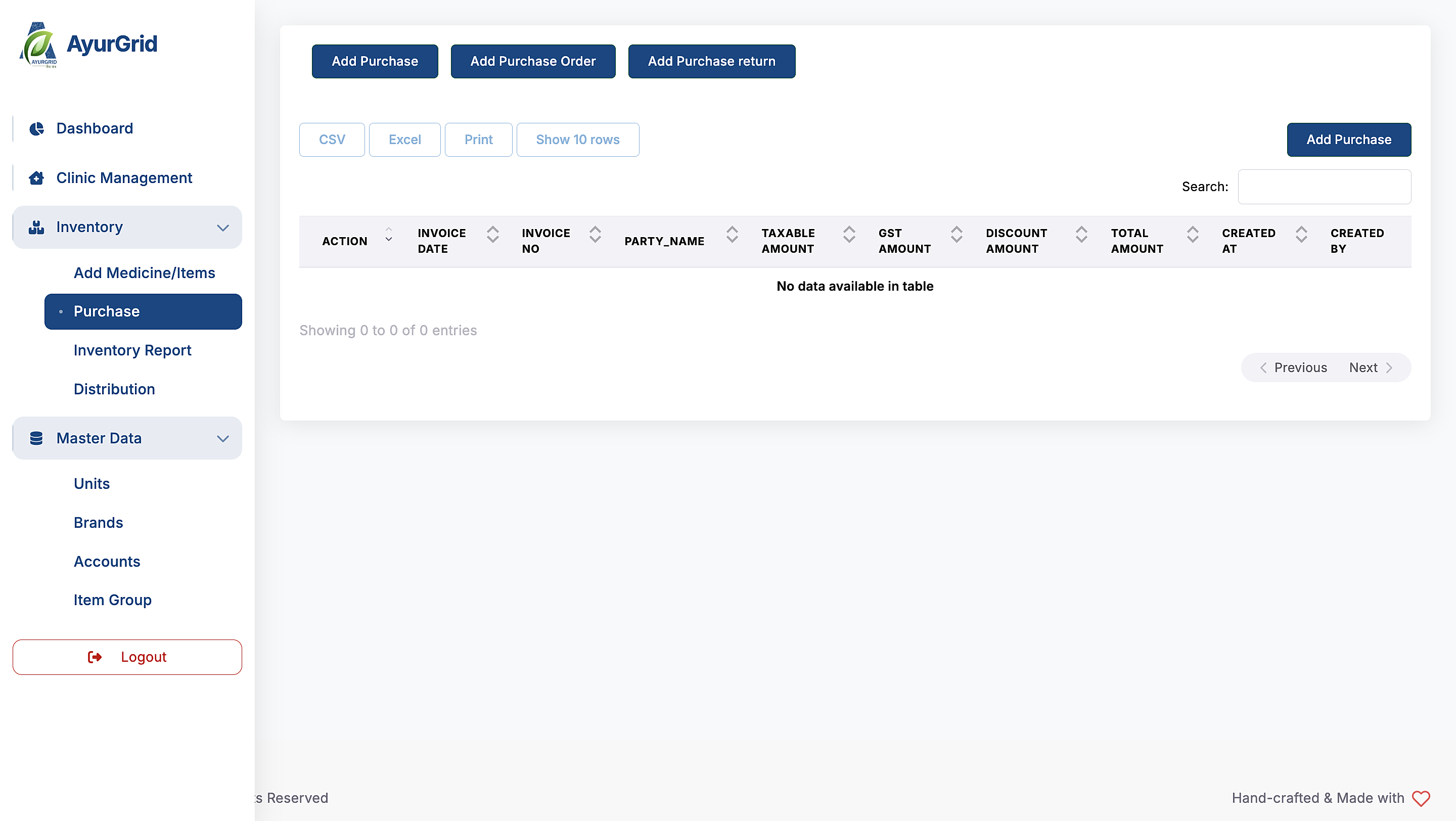Export table as CSV
Image resolution: width=1456 pixels, height=821 pixels.
click(332, 140)
